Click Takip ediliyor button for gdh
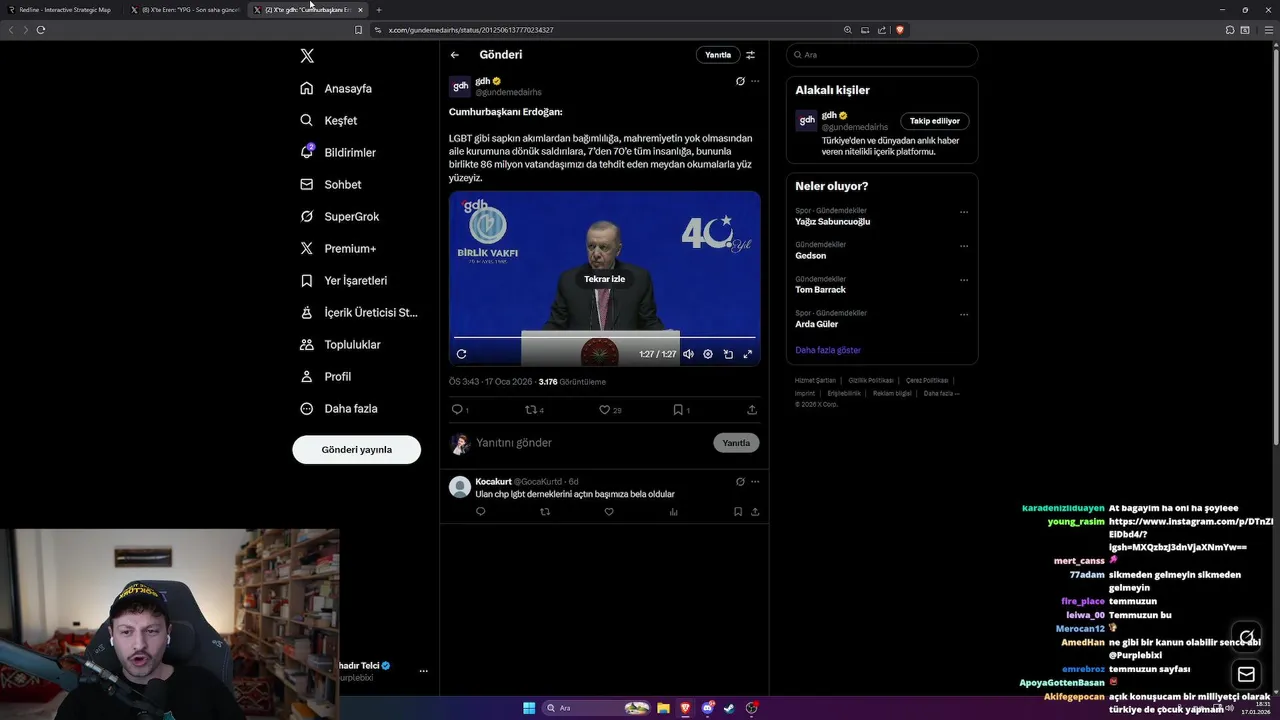This screenshot has height=720, width=1280. point(935,121)
